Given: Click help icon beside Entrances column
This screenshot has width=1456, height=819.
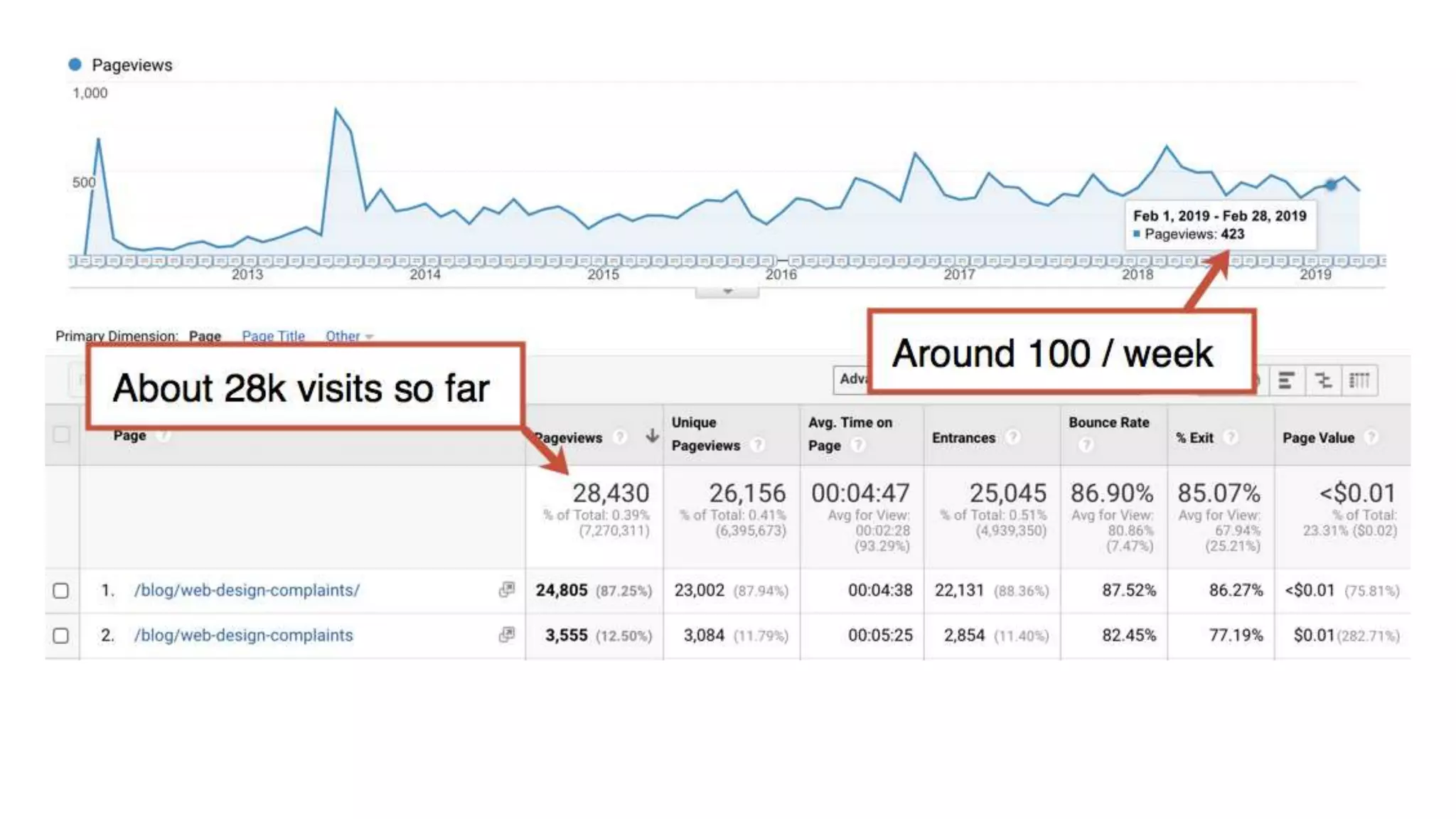Looking at the screenshot, I should [1013, 437].
